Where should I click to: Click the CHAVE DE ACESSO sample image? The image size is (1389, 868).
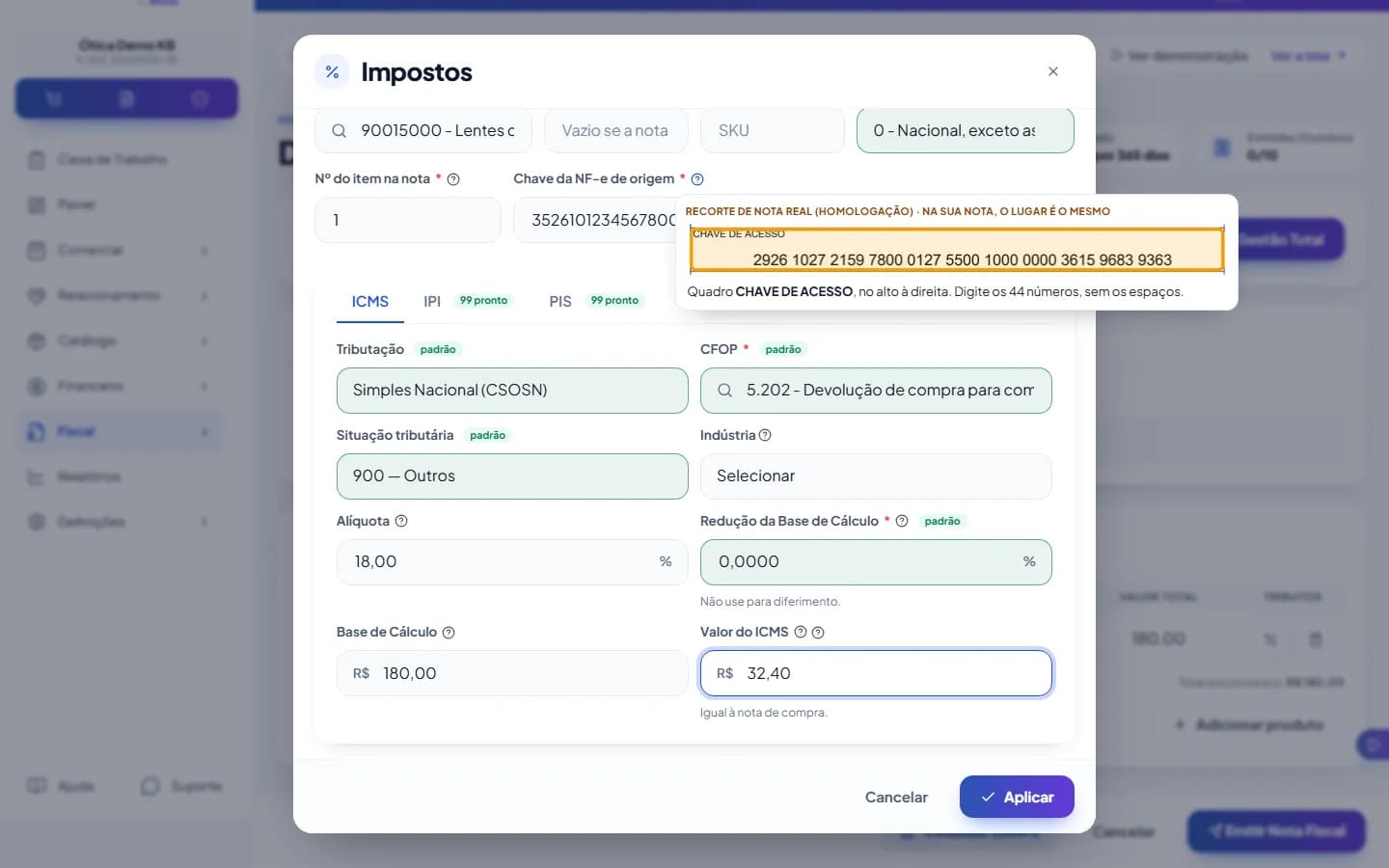pos(957,251)
